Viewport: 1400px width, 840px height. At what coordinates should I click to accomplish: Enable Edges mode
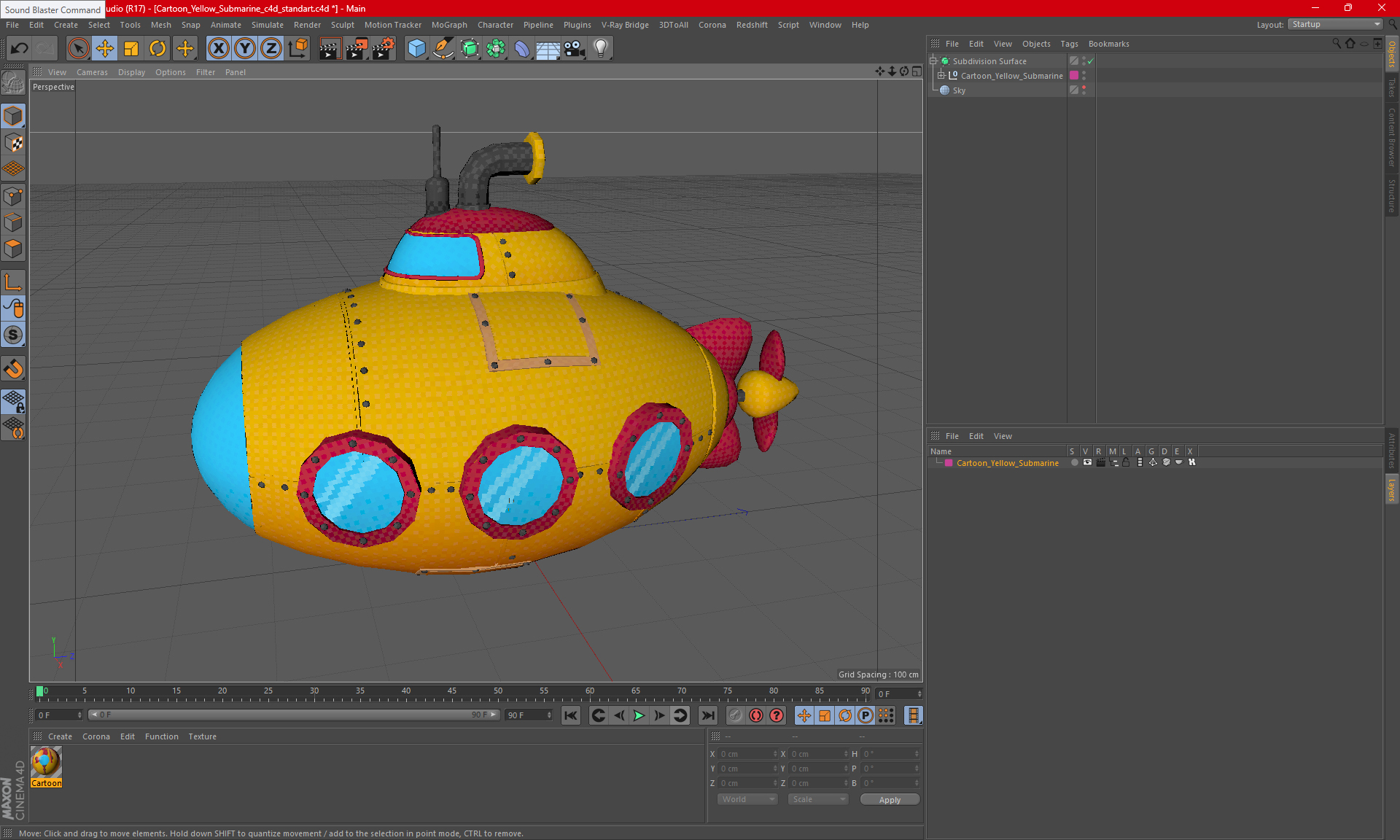pos(14,222)
